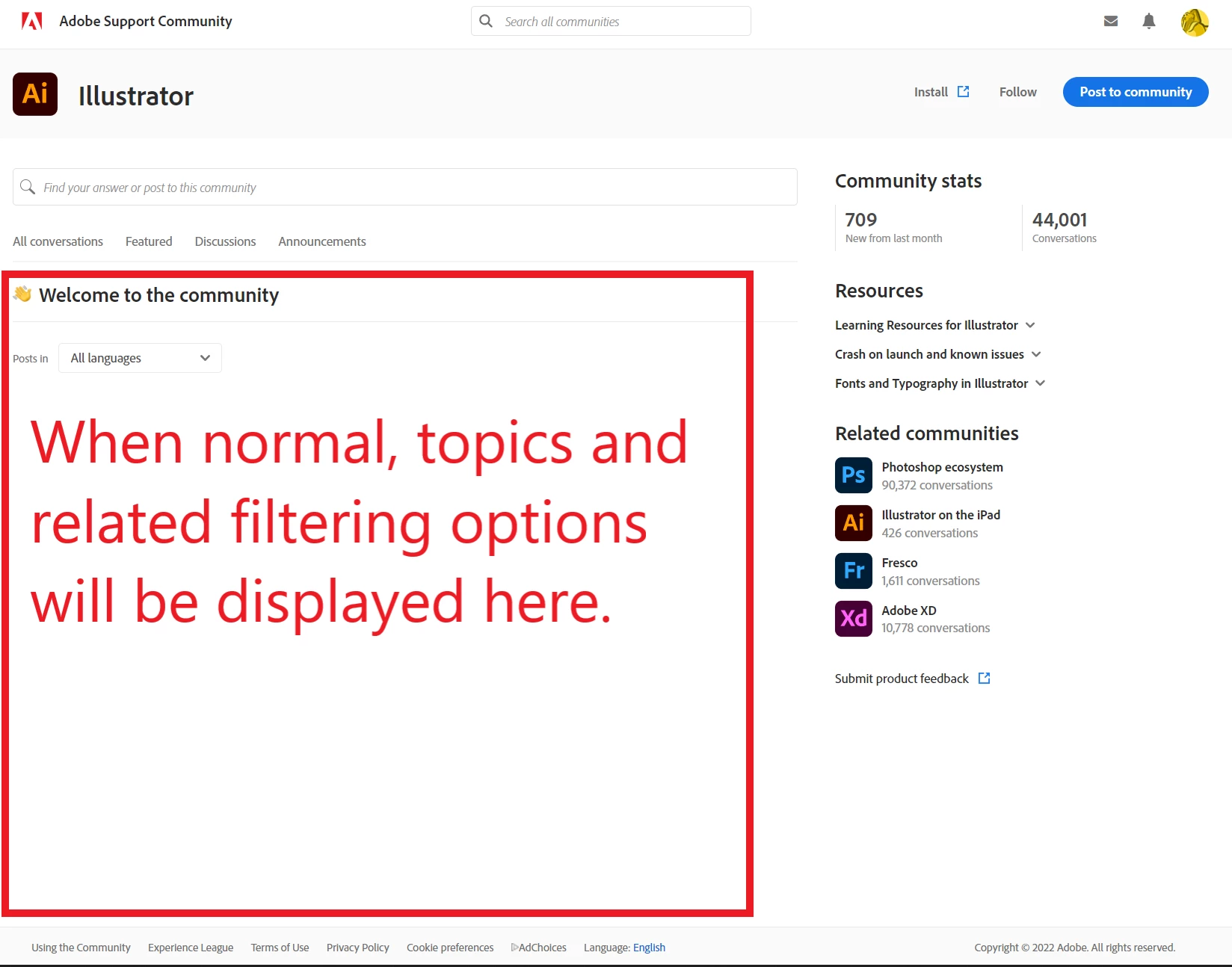Viewport: 1232px width, 967px height.
Task: Open the Fresco community link
Action: pyautogui.click(x=899, y=563)
